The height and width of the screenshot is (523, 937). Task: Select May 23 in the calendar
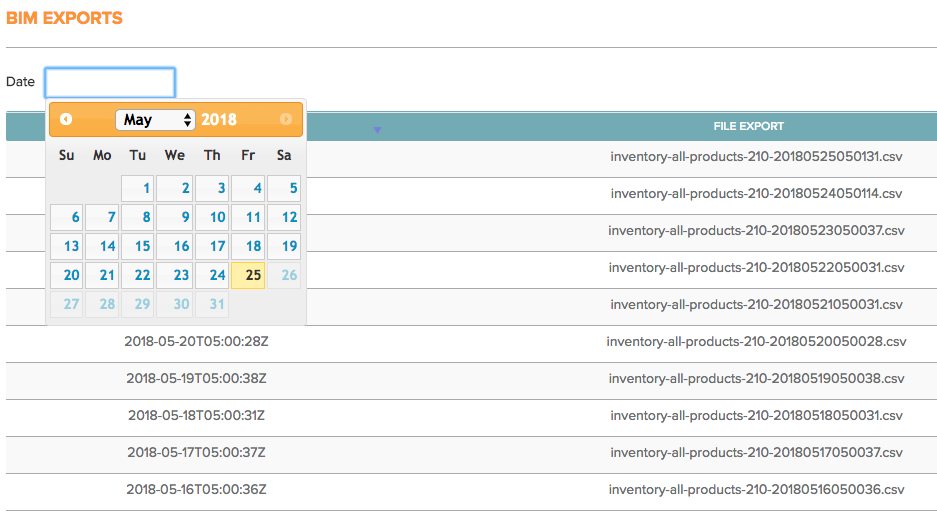coord(176,275)
